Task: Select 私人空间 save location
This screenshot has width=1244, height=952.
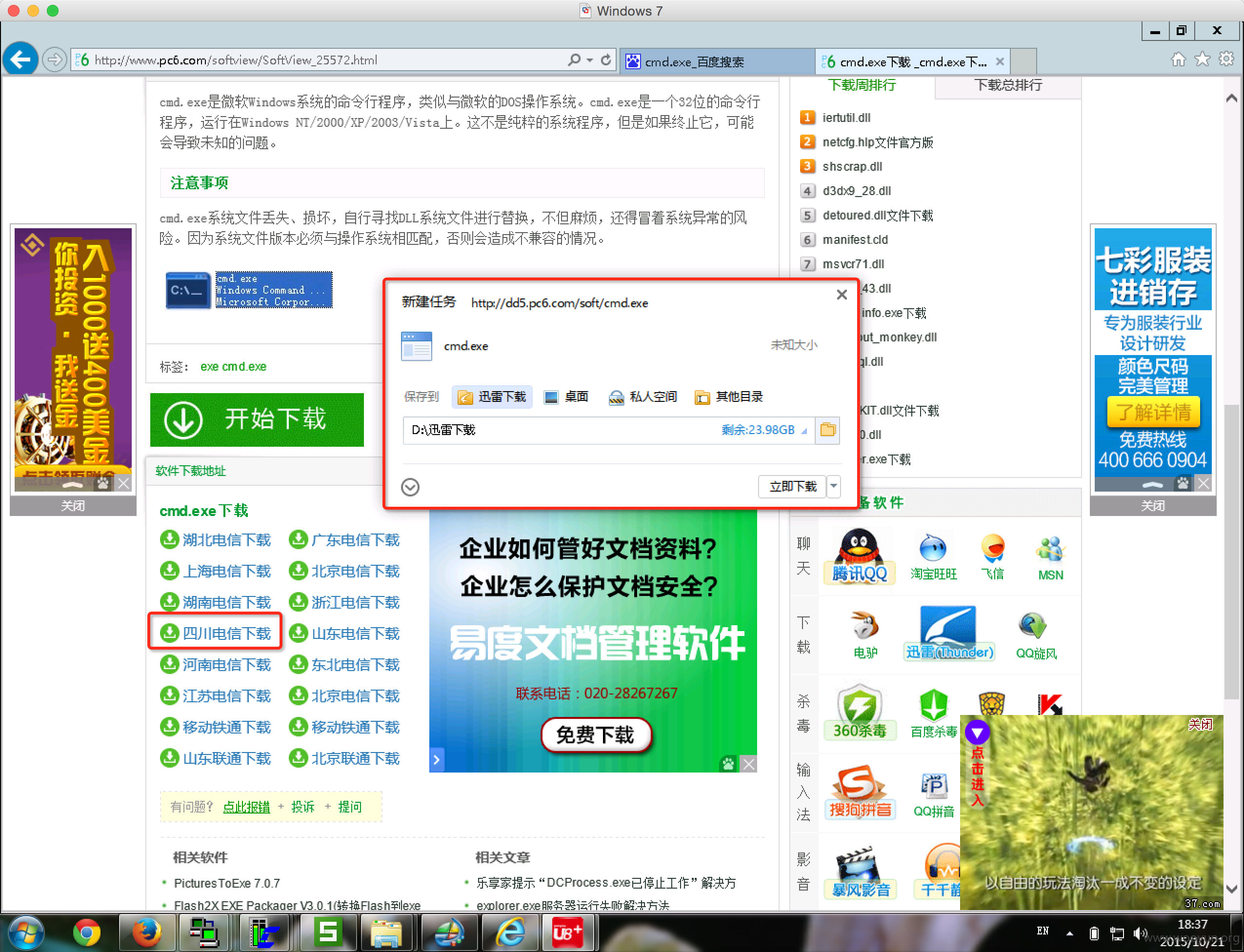Action: [x=642, y=397]
